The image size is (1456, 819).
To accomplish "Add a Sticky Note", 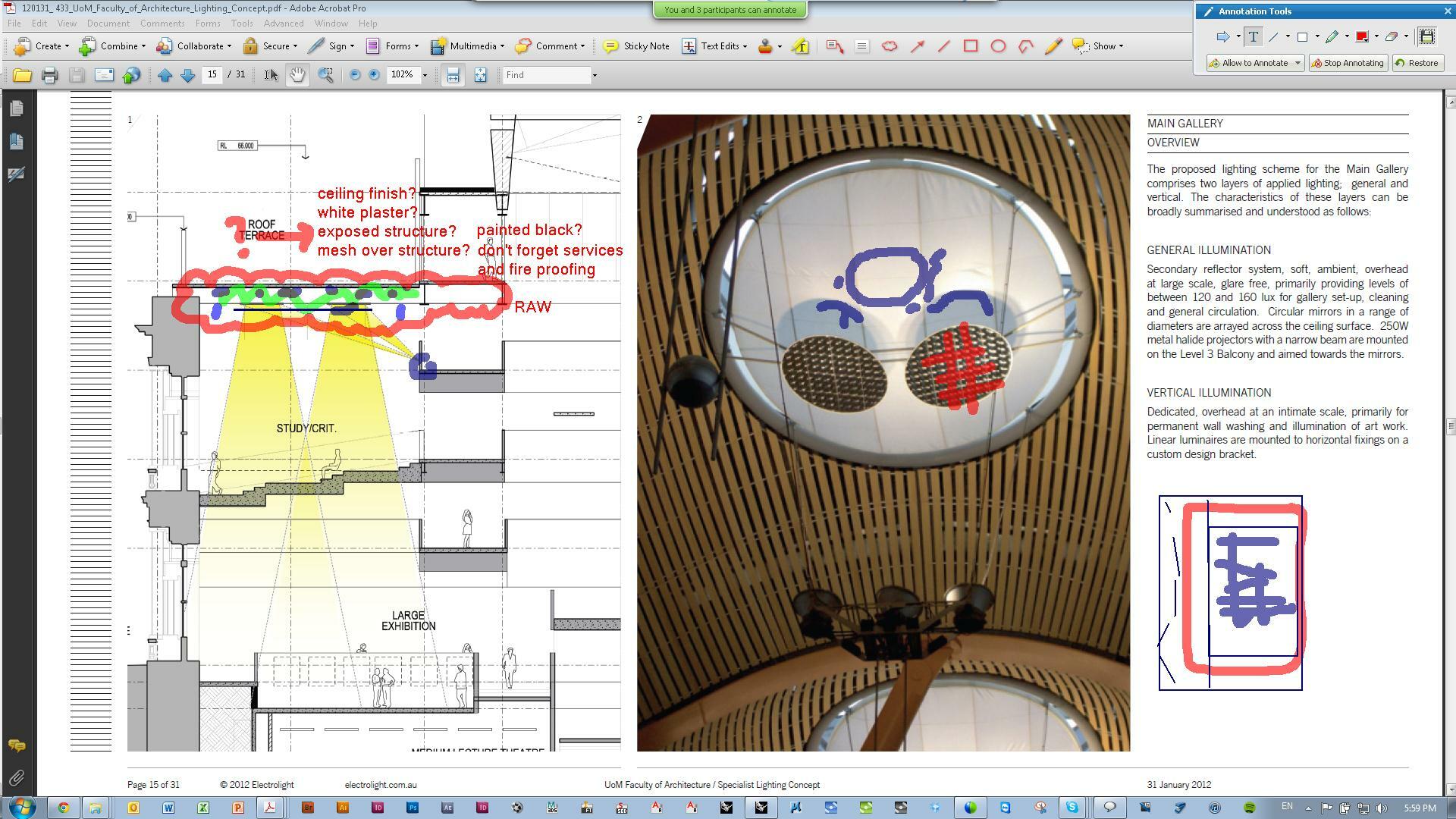I will pyautogui.click(x=636, y=46).
